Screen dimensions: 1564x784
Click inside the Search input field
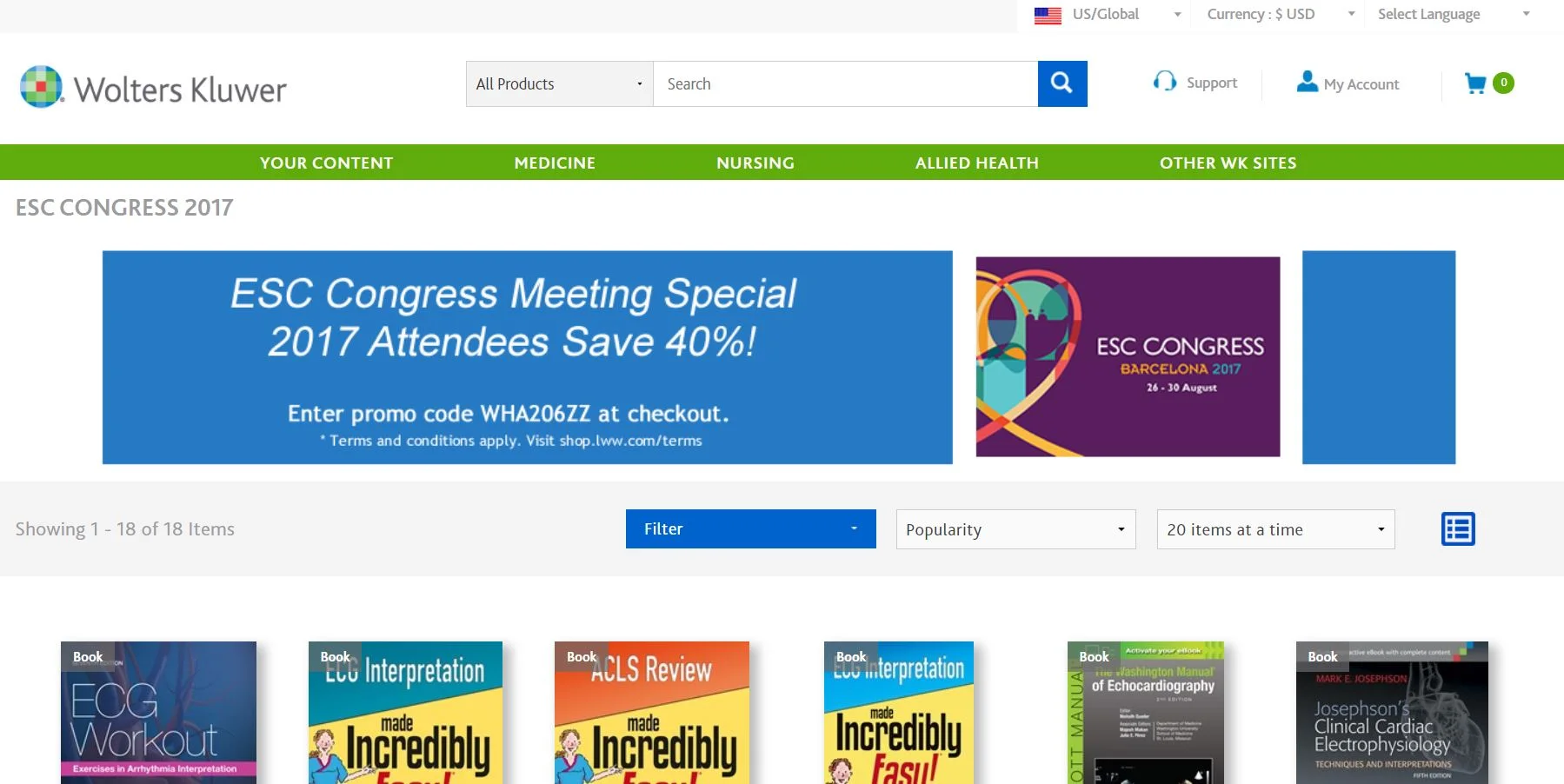click(x=845, y=83)
